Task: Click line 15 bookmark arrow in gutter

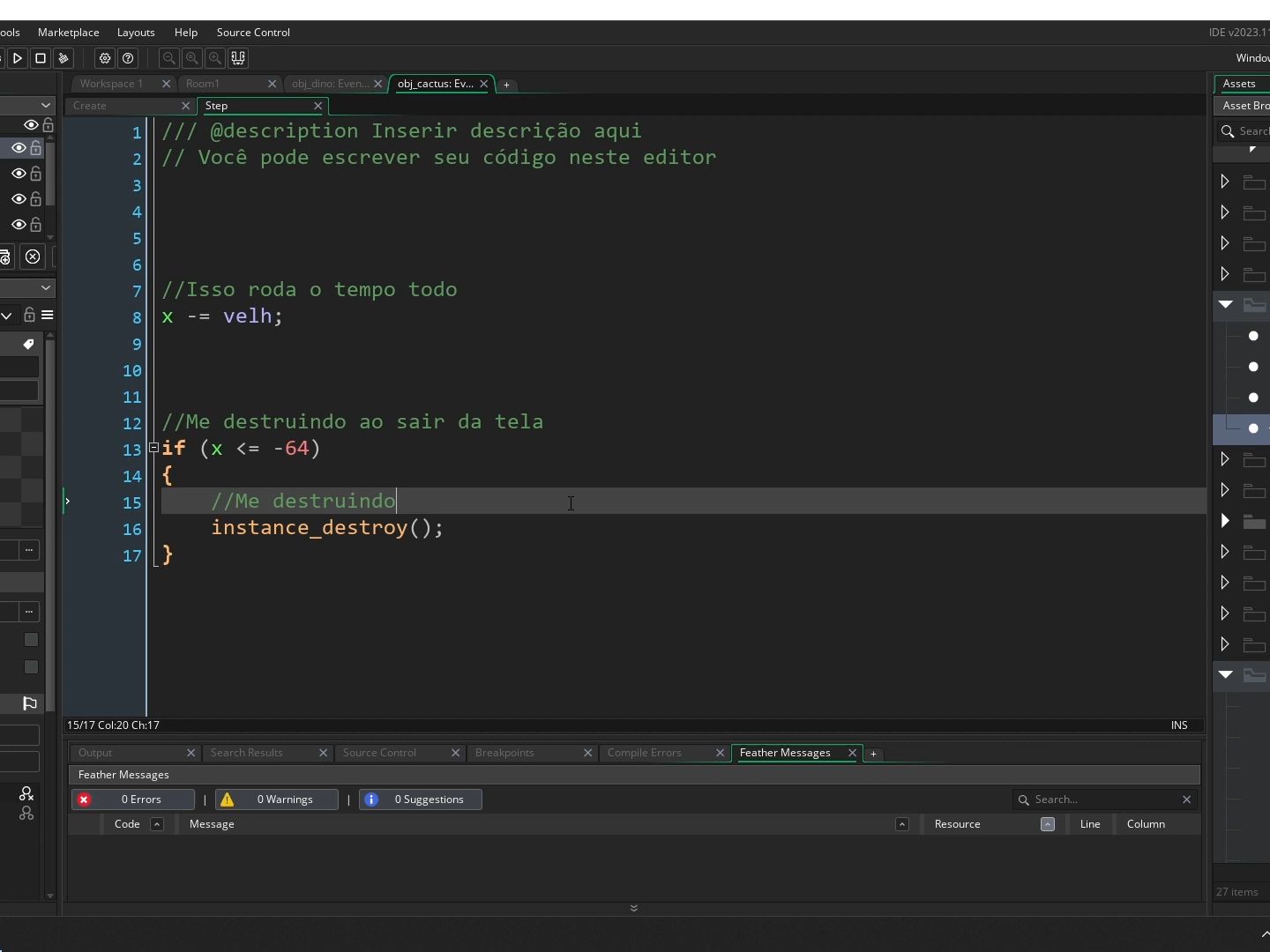Action: tap(67, 502)
